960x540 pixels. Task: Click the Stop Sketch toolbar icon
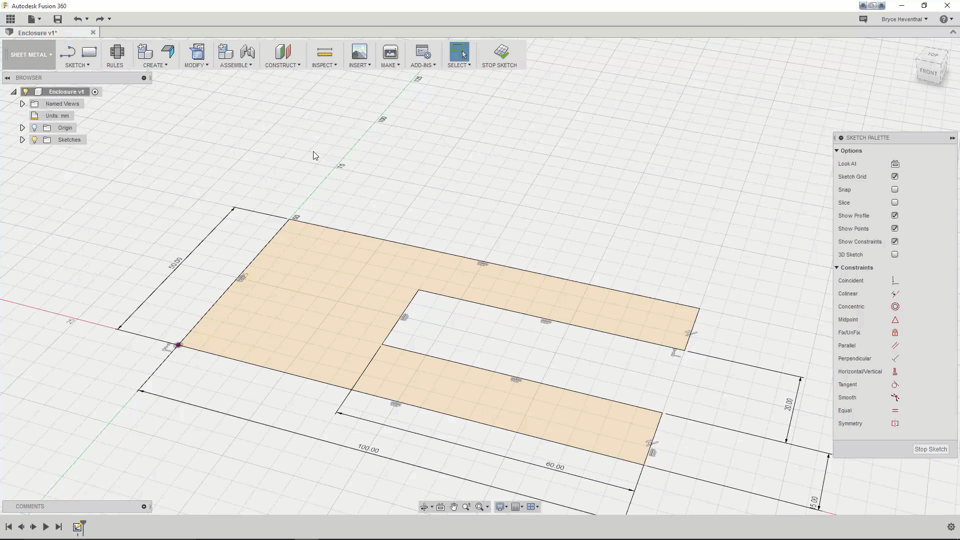click(x=500, y=52)
